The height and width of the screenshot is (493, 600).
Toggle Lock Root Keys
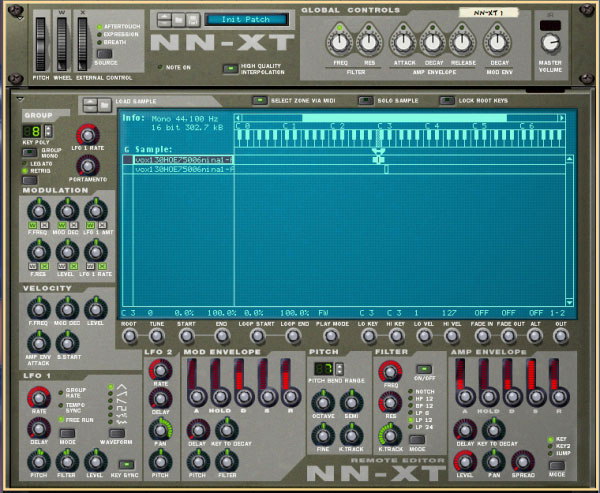tap(447, 100)
